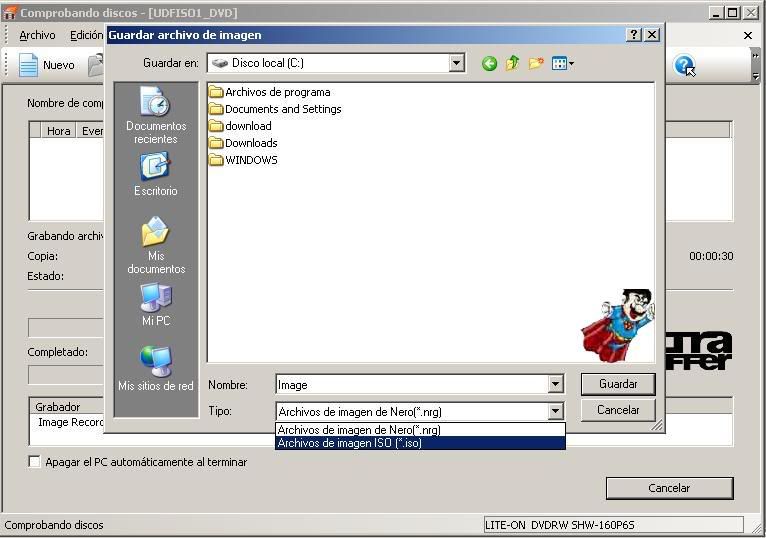Choose Archivos de imagen ISO (*.iso) option
The width and height of the screenshot is (766, 538).
tap(420, 443)
